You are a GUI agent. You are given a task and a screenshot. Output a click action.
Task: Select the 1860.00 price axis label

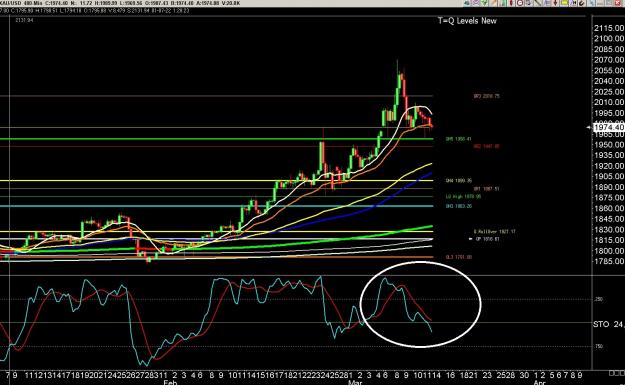[609, 208]
